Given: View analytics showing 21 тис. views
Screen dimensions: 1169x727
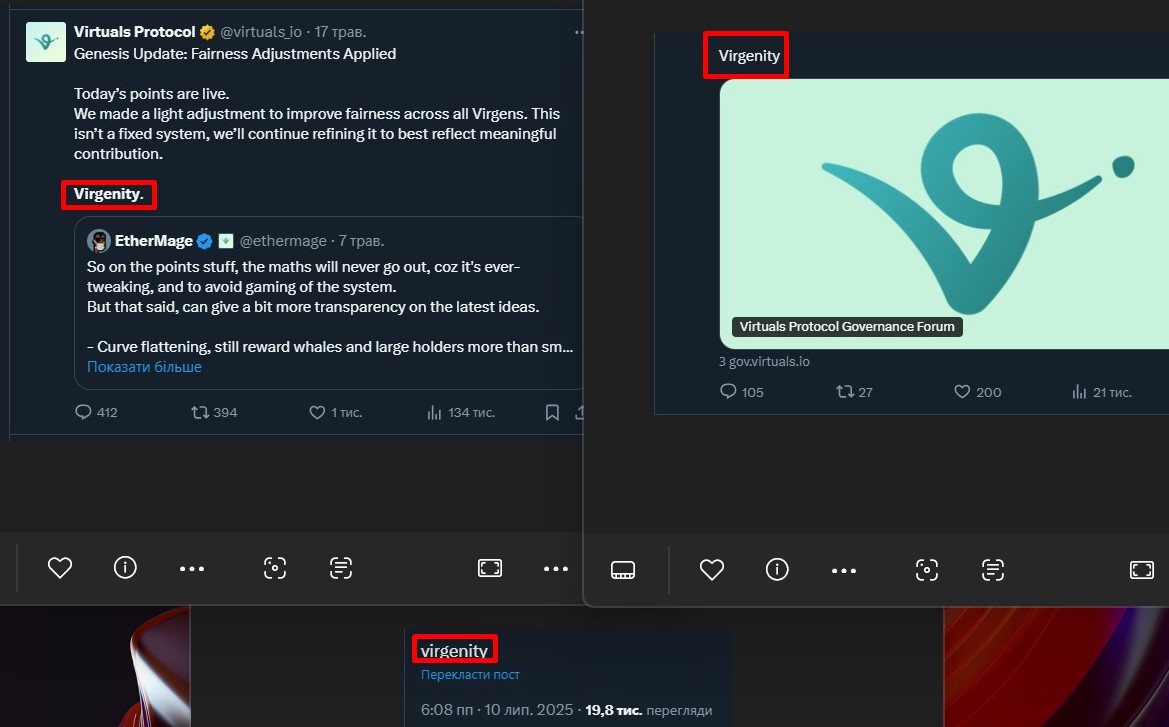Looking at the screenshot, I should (1079, 391).
